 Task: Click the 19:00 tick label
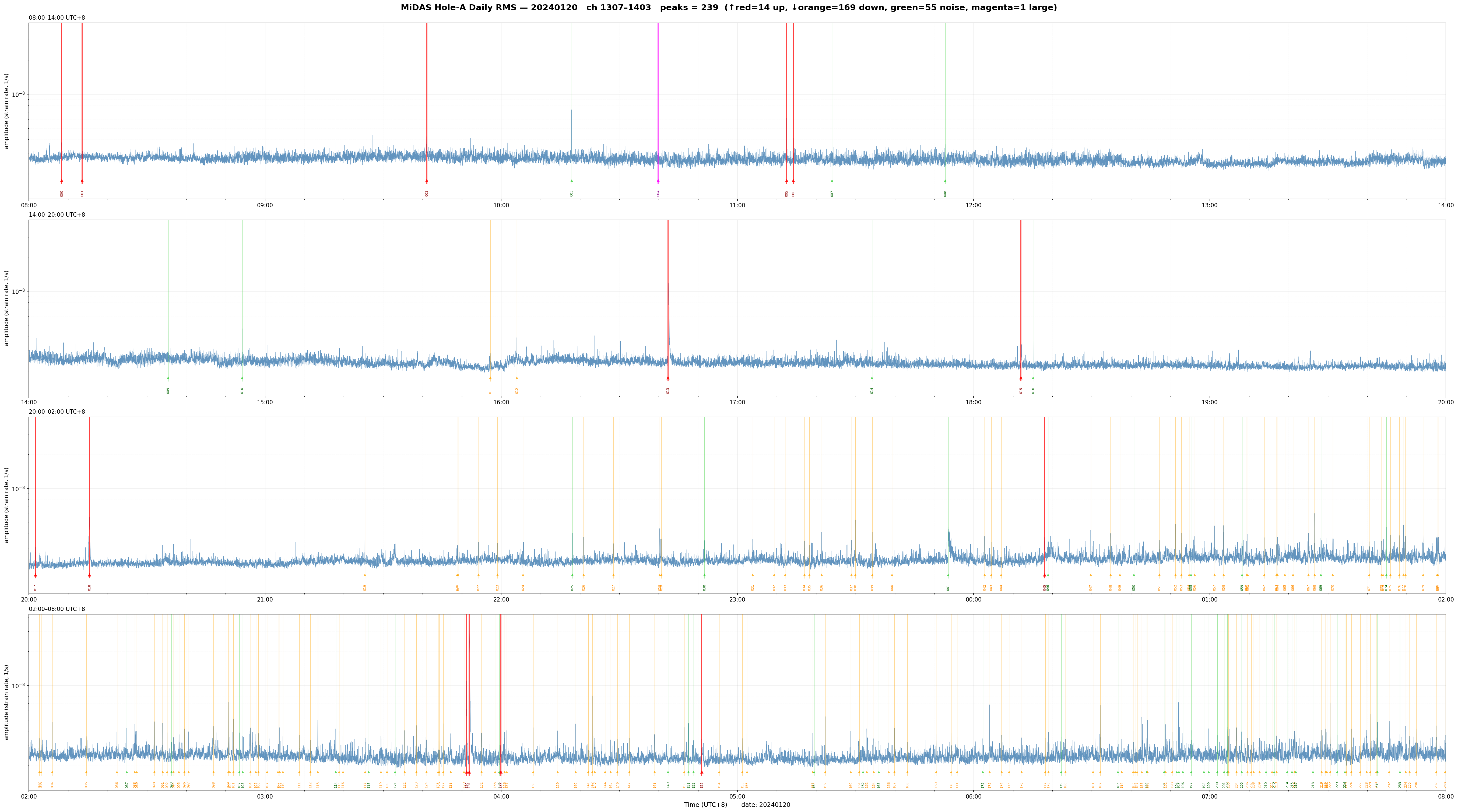pyautogui.click(x=1210, y=402)
